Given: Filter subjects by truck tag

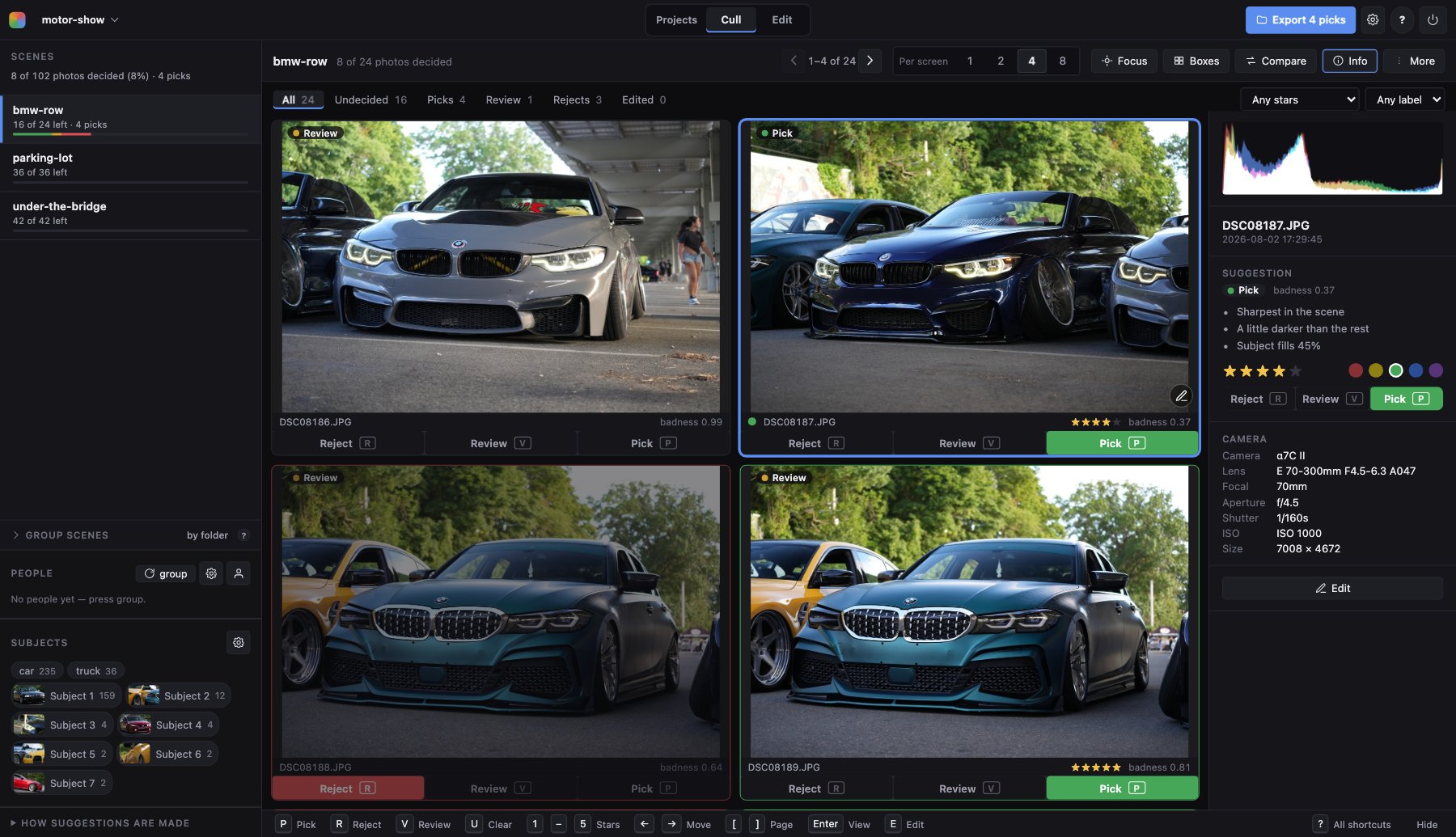Looking at the screenshot, I should coord(96,670).
